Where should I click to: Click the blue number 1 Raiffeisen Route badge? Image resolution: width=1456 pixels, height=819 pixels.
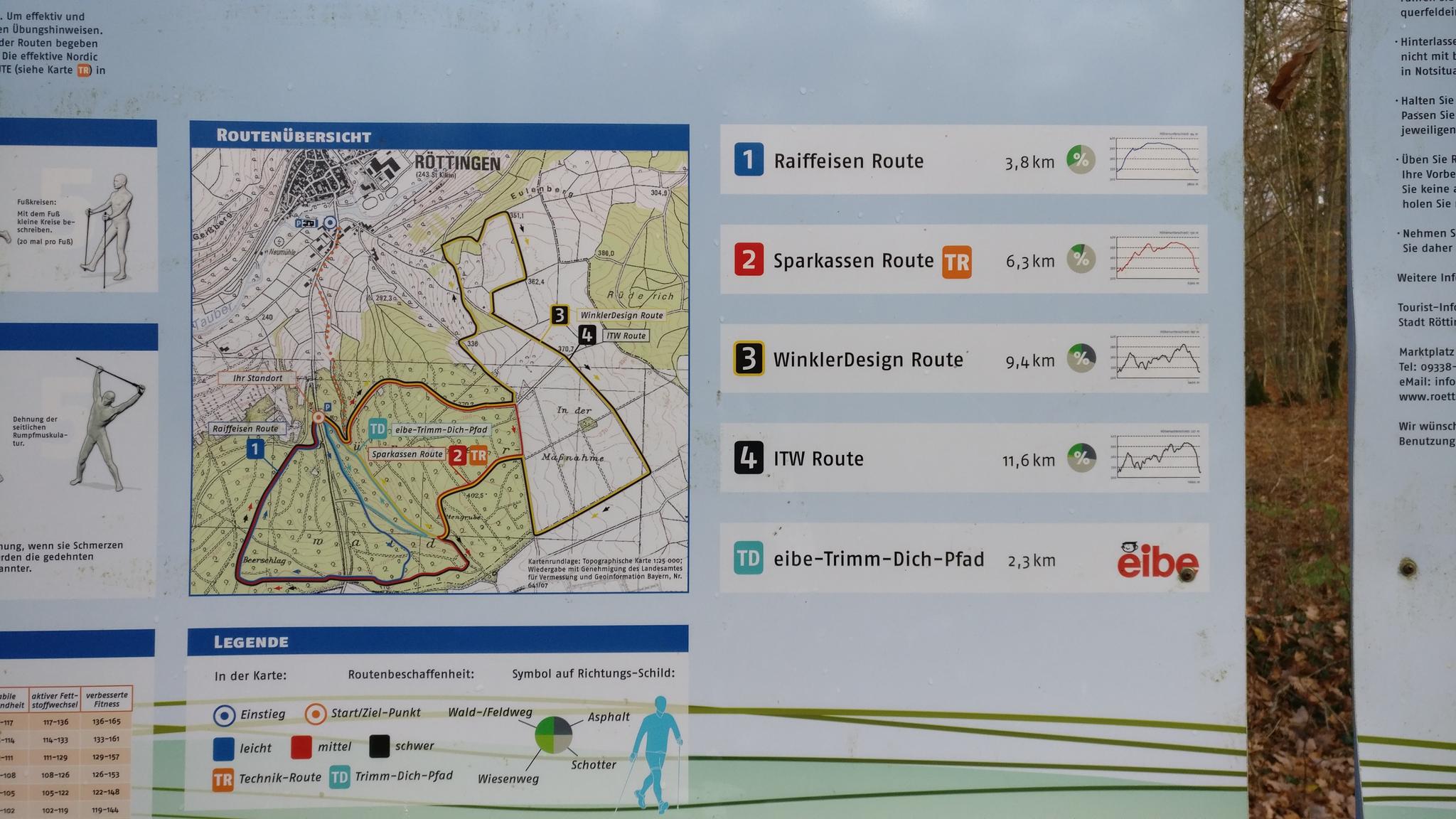(x=749, y=160)
